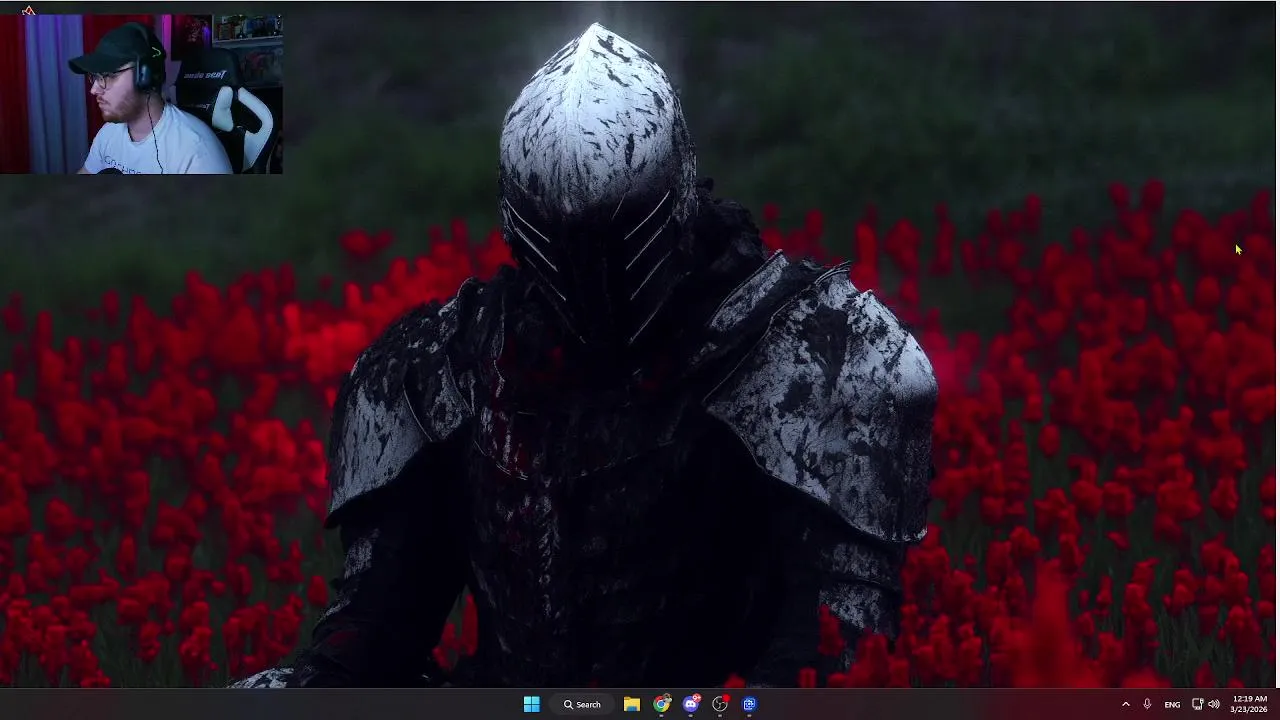This screenshot has width=1280, height=720.
Task: Click the webcam overlay thumbnail
Action: point(141,93)
